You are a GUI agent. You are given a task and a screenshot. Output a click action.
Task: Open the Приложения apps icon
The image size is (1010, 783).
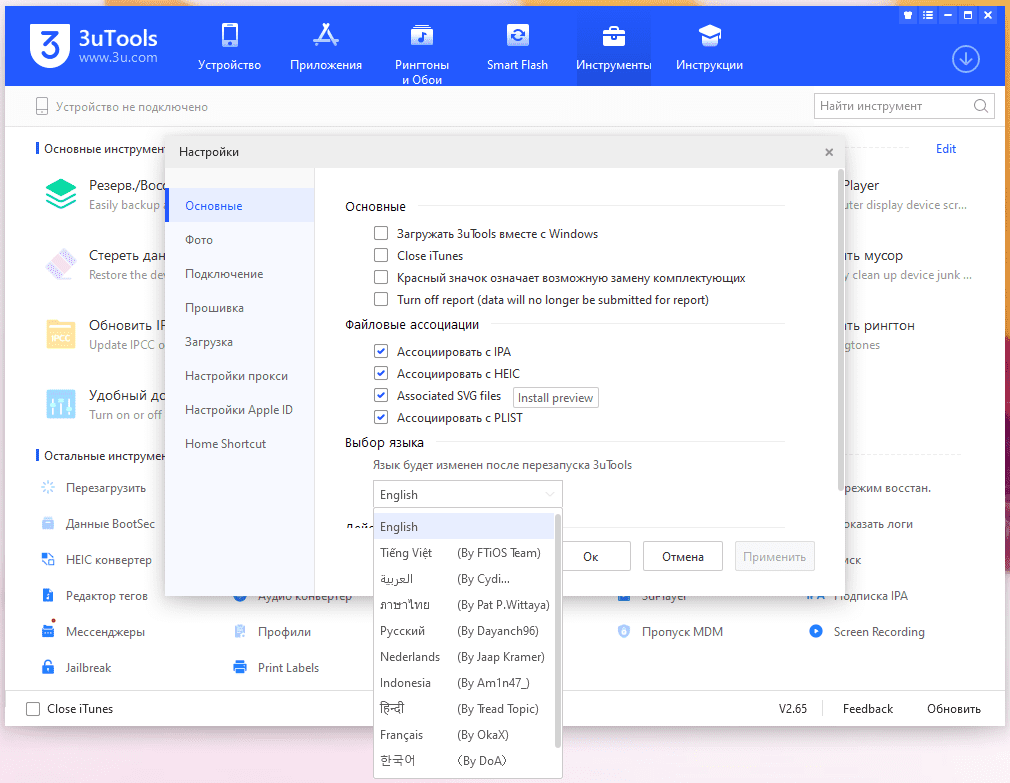click(x=326, y=35)
